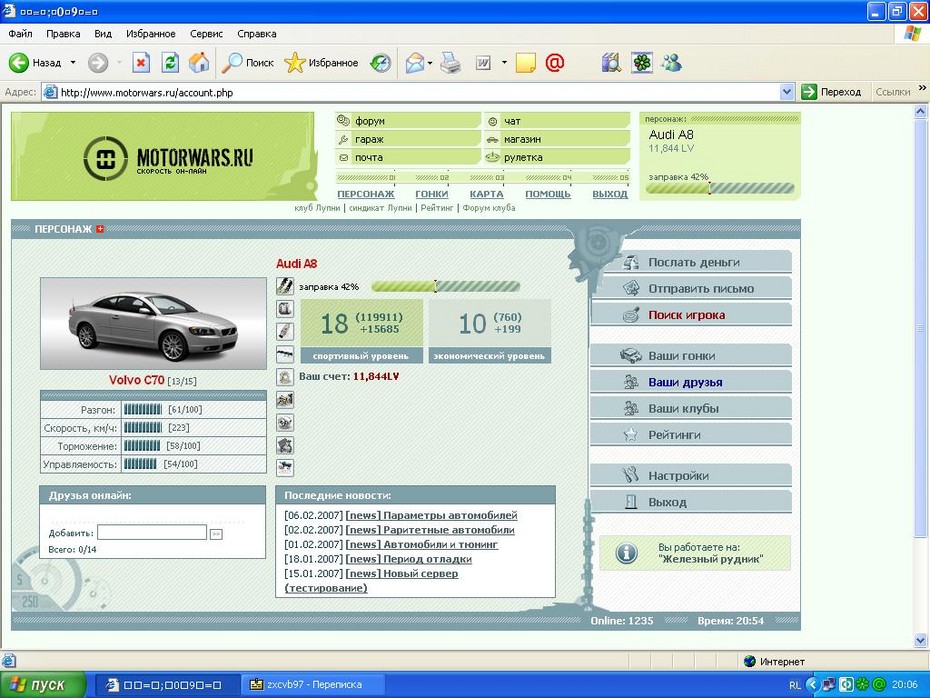Viewport: 930px width, 698px height.
Task: Click the long exhaust pipe part icon
Action: tap(285, 354)
